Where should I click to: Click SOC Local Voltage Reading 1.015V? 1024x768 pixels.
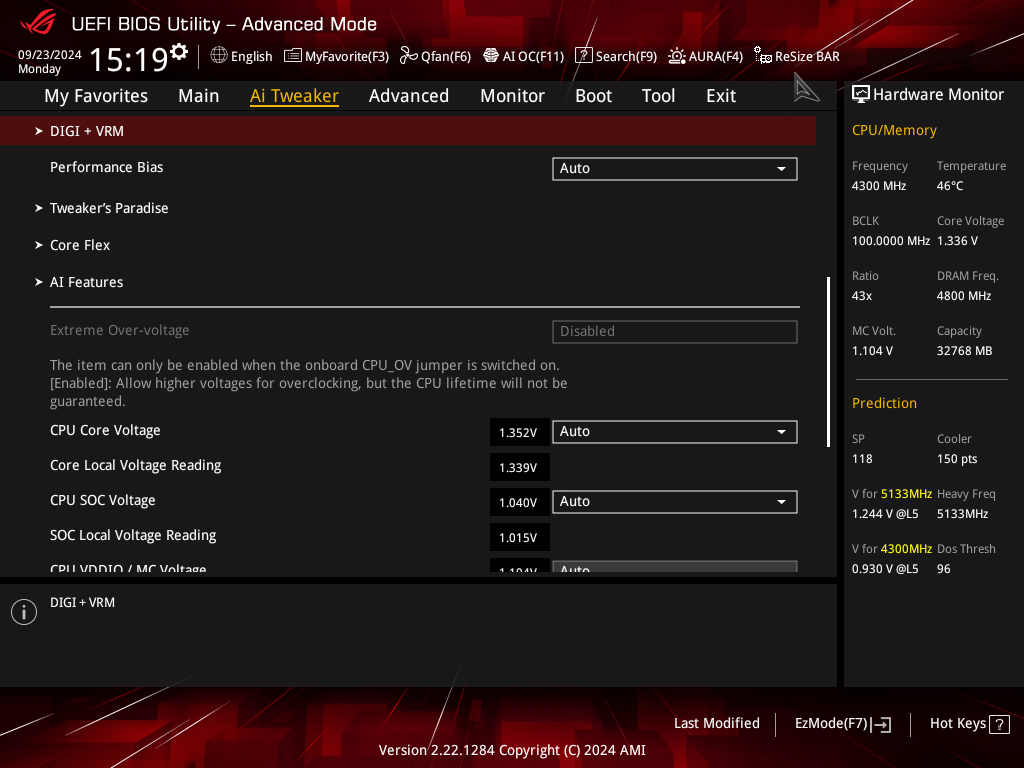coord(519,537)
